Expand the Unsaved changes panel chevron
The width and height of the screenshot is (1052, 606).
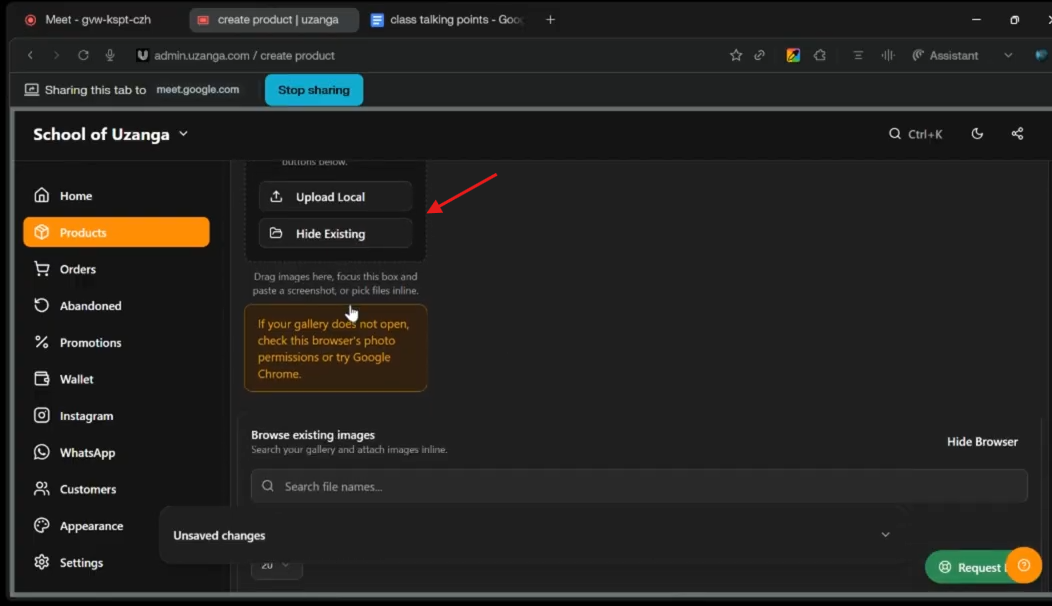click(x=886, y=535)
